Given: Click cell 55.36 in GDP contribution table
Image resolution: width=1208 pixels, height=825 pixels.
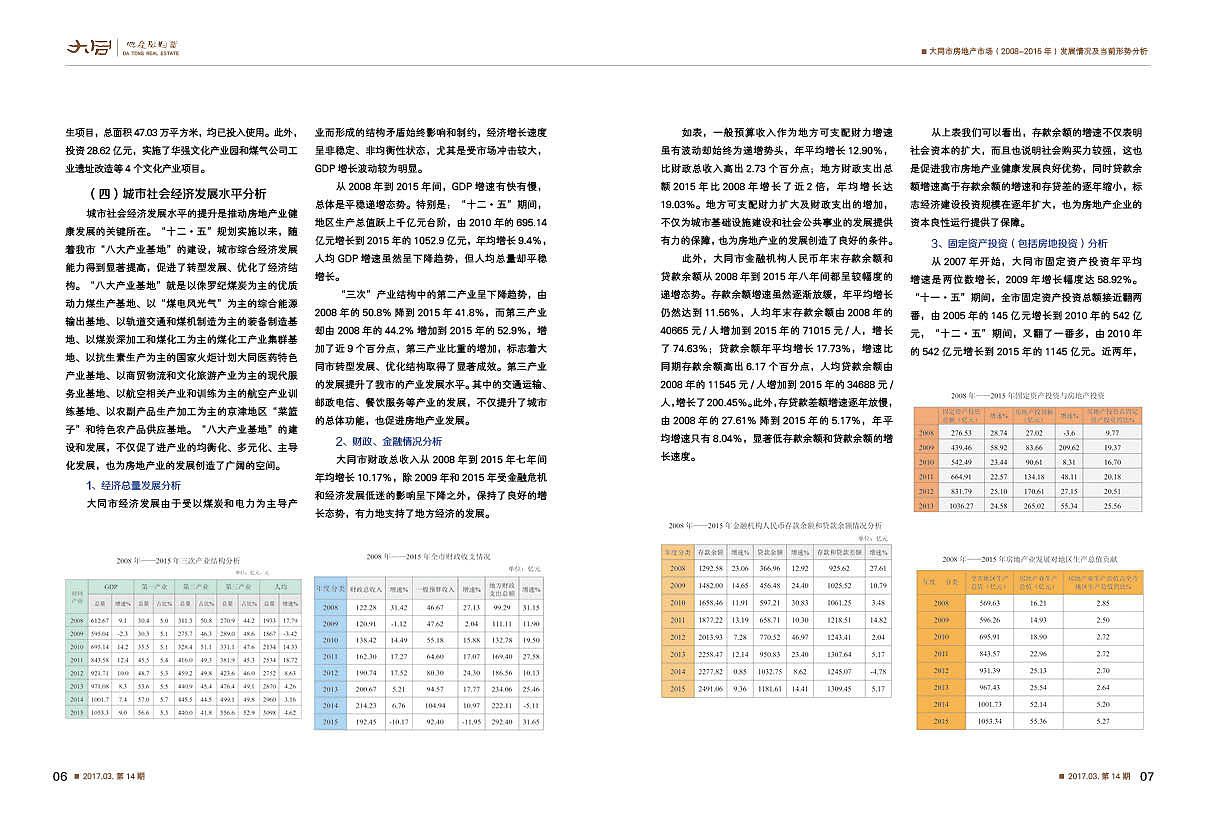Looking at the screenshot, I should pos(1038,721).
